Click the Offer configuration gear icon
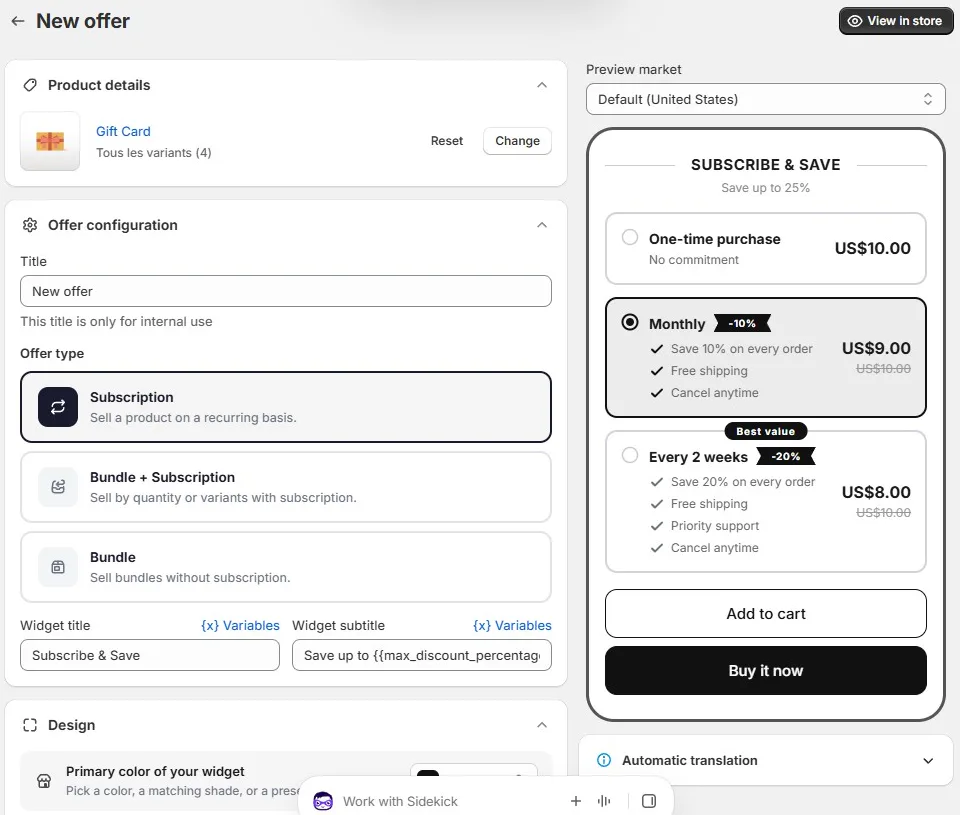960x815 pixels. point(30,225)
